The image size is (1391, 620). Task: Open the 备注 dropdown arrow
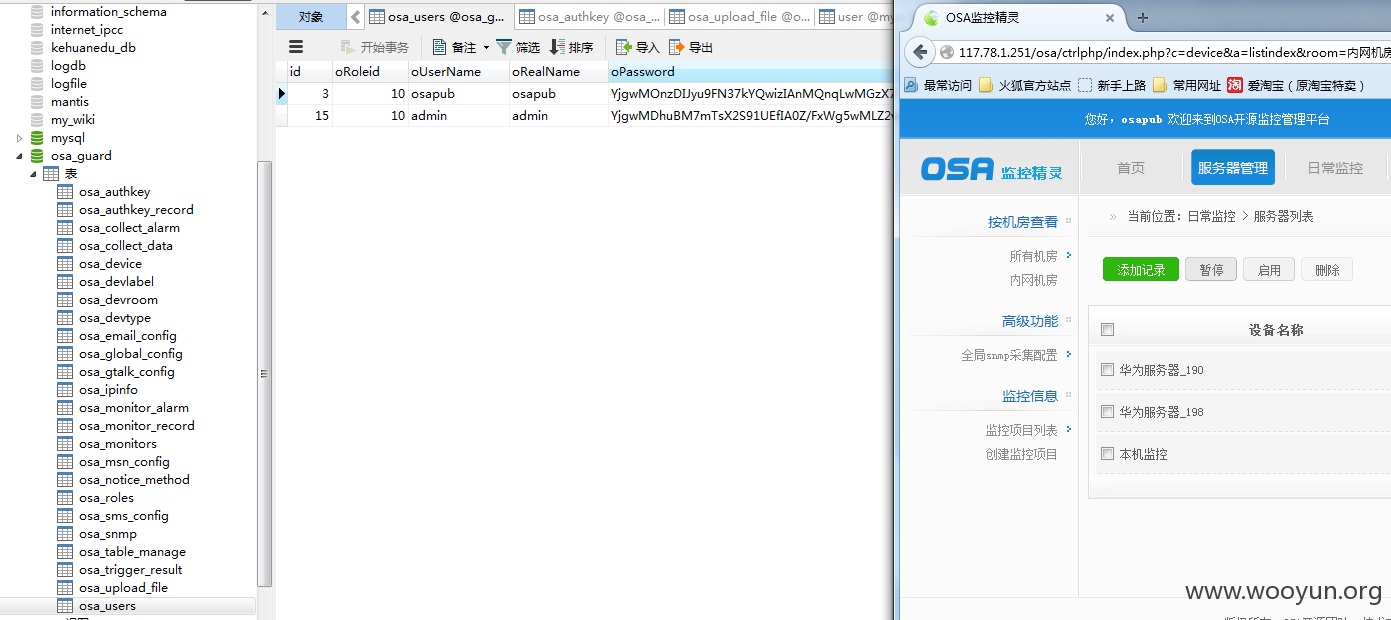tap(486, 48)
